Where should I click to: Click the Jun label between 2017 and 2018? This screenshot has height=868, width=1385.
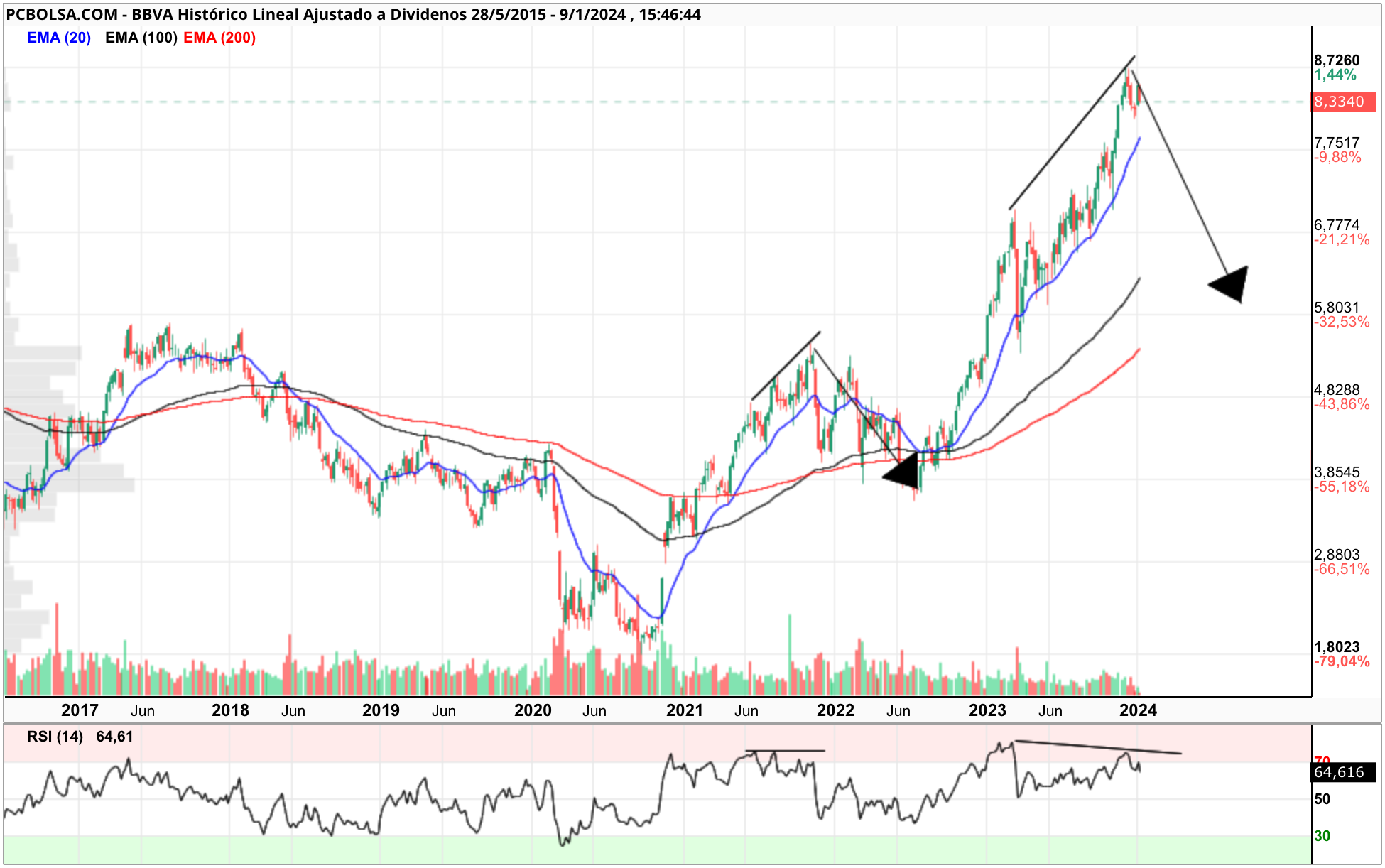click(143, 711)
